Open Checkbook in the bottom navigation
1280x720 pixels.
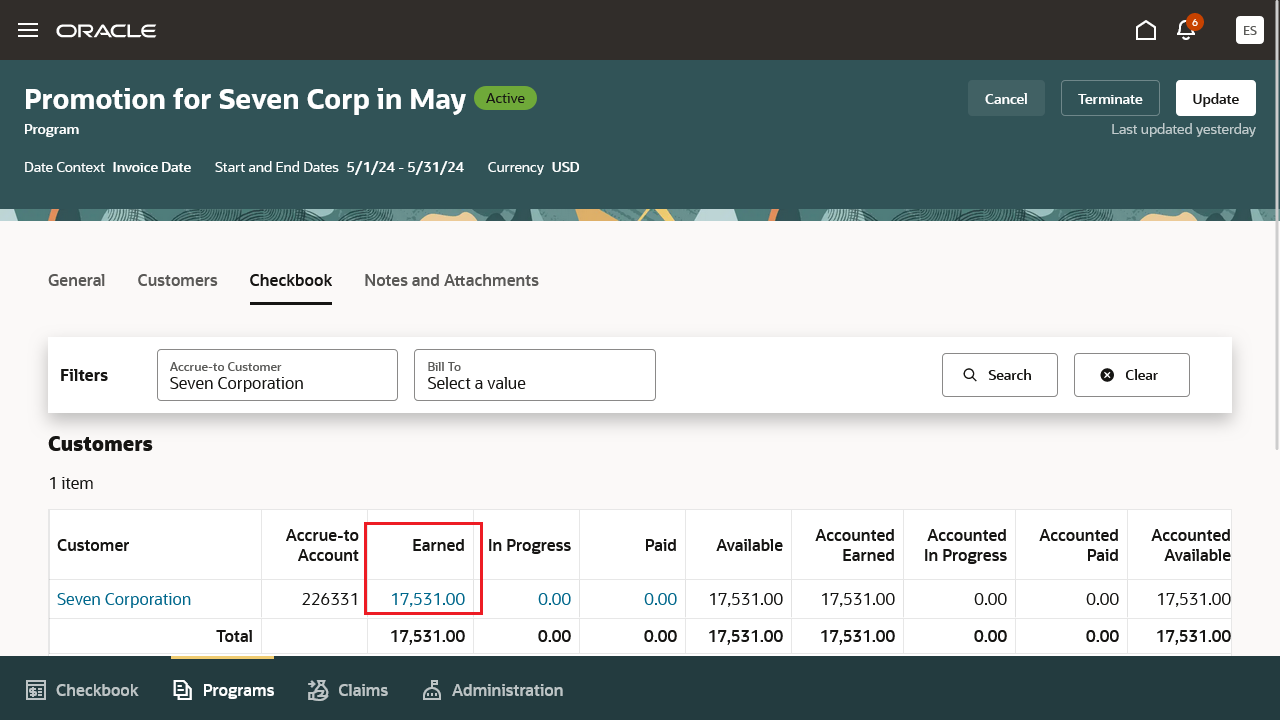click(82, 690)
